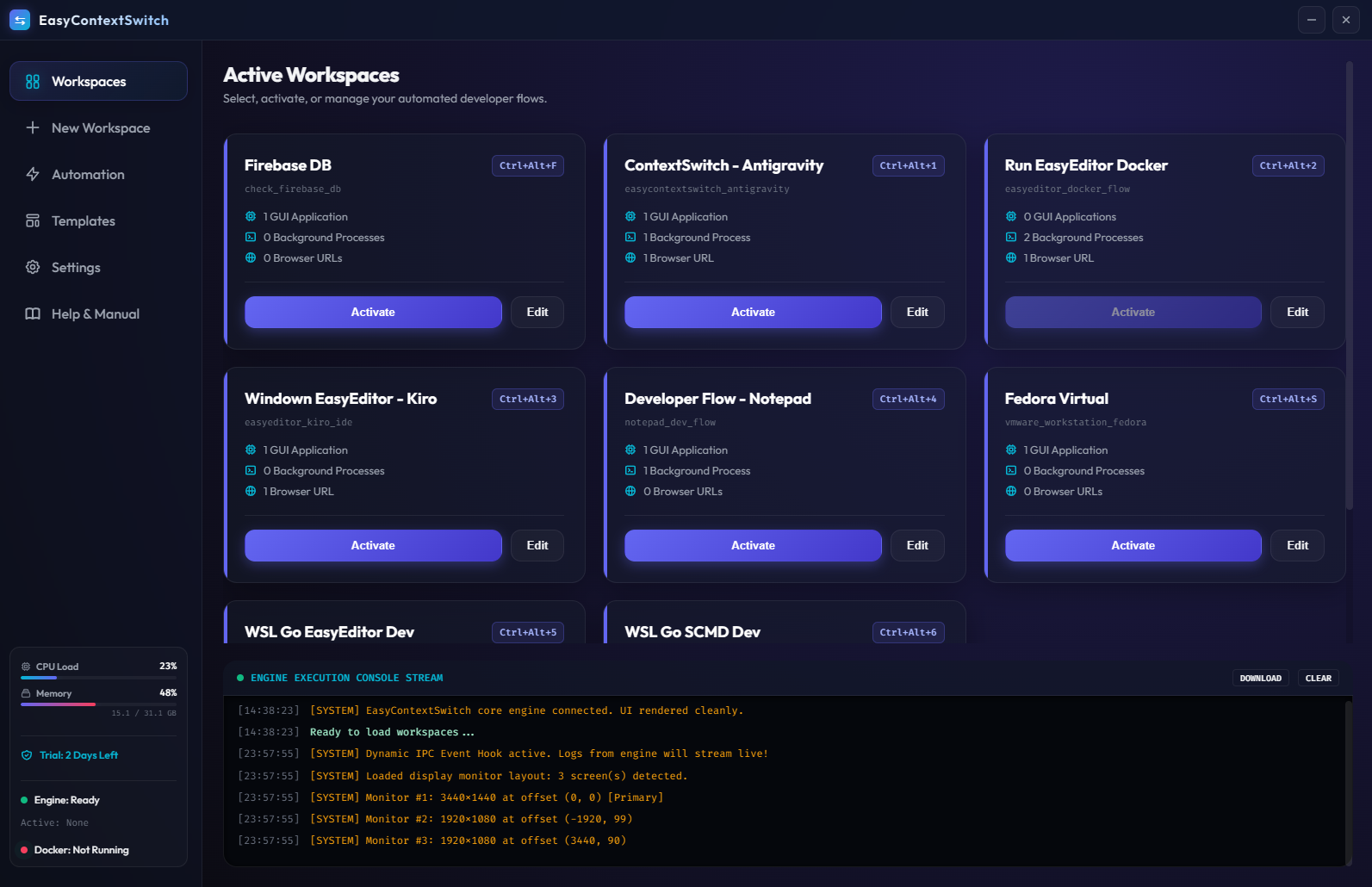Click Antigravity card GUI Application chip icon
The height and width of the screenshot is (887, 1372).
tap(630, 216)
